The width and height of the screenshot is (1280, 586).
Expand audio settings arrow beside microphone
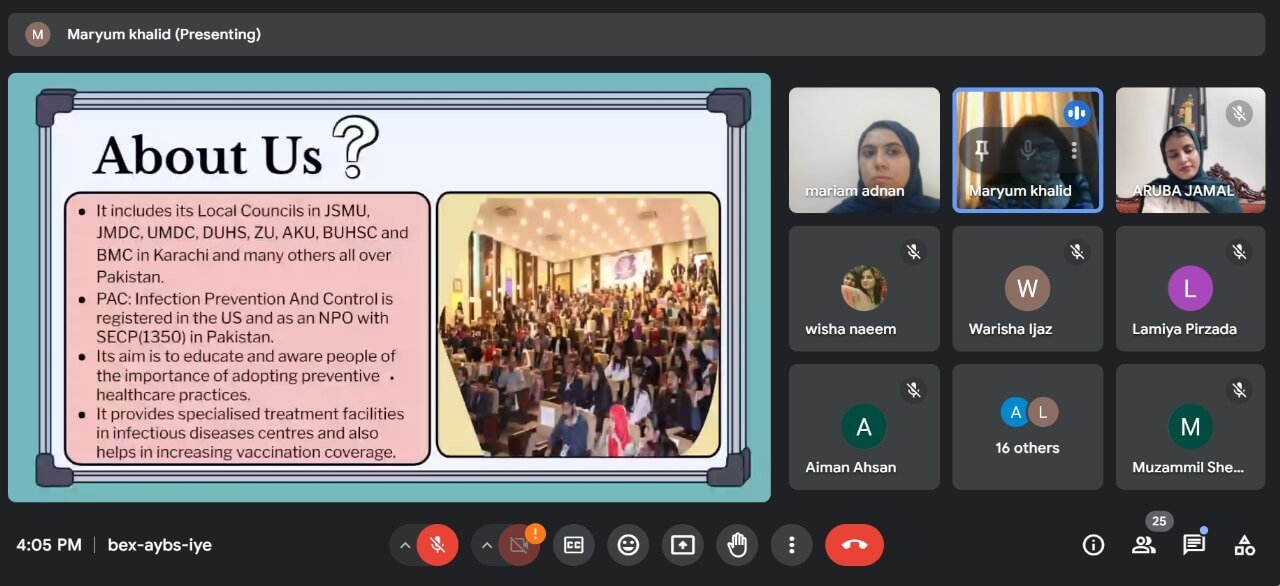pos(404,545)
